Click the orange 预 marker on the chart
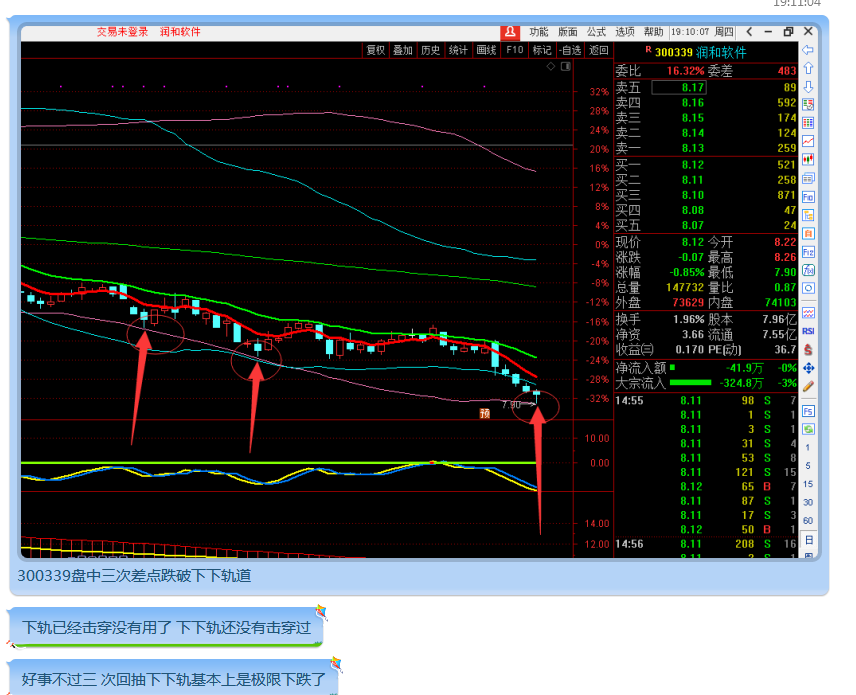This screenshot has height=695, width=856. (485, 413)
